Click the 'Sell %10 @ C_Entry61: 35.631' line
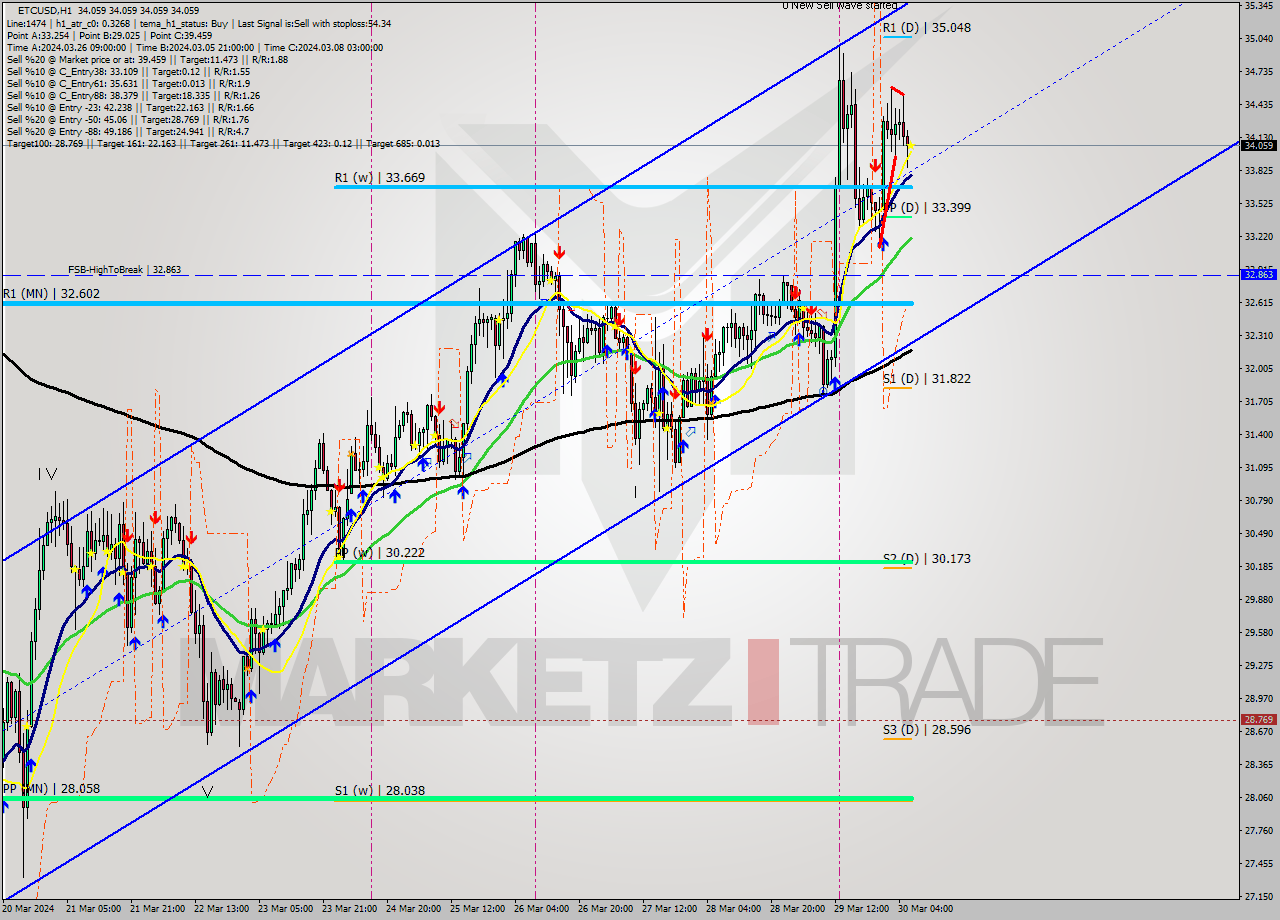Image resolution: width=1280 pixels, height=920 pixels. 128,83
